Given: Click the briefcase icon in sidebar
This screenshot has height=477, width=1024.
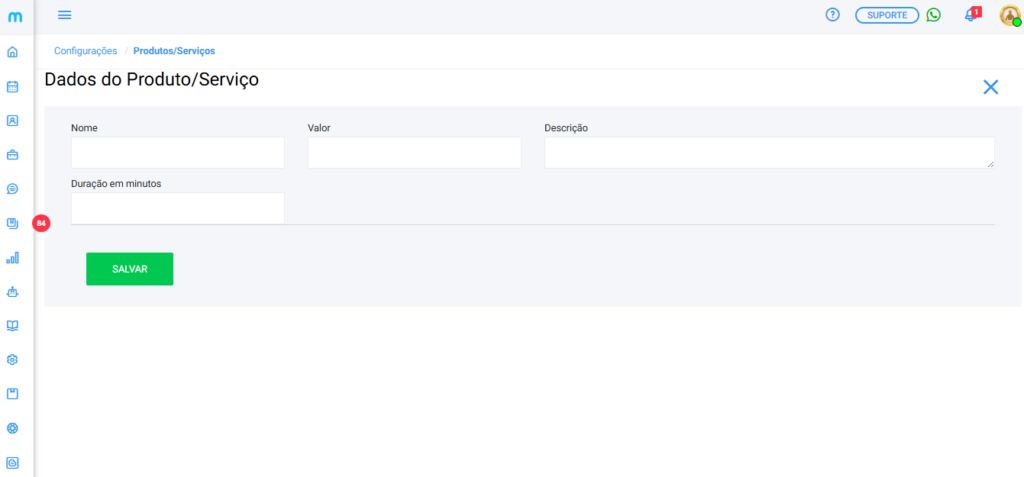Looking at the screenshot, I should (13, 155).
